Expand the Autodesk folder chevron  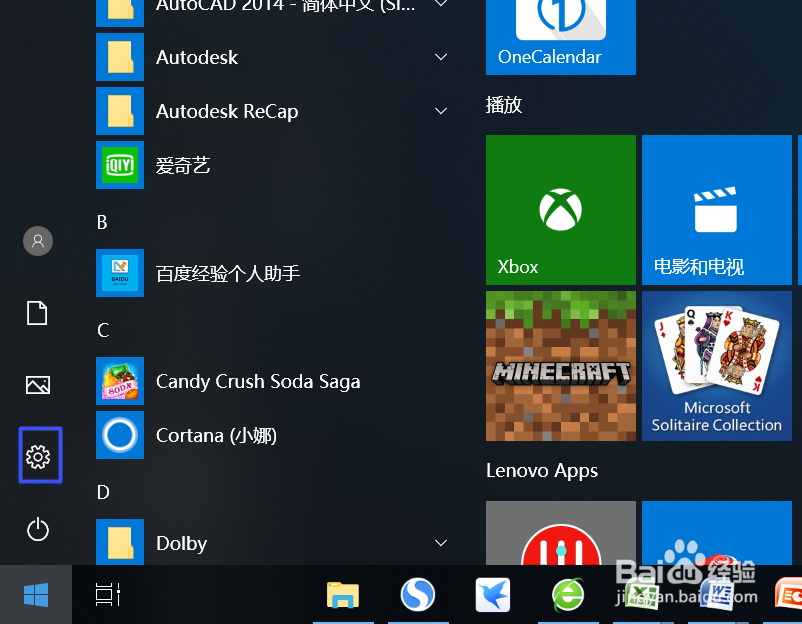tap(441, 57)
